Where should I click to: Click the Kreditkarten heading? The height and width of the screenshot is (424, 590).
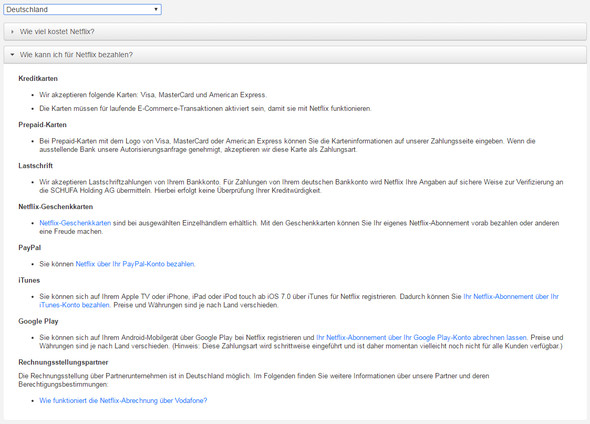tap(38, 79)
